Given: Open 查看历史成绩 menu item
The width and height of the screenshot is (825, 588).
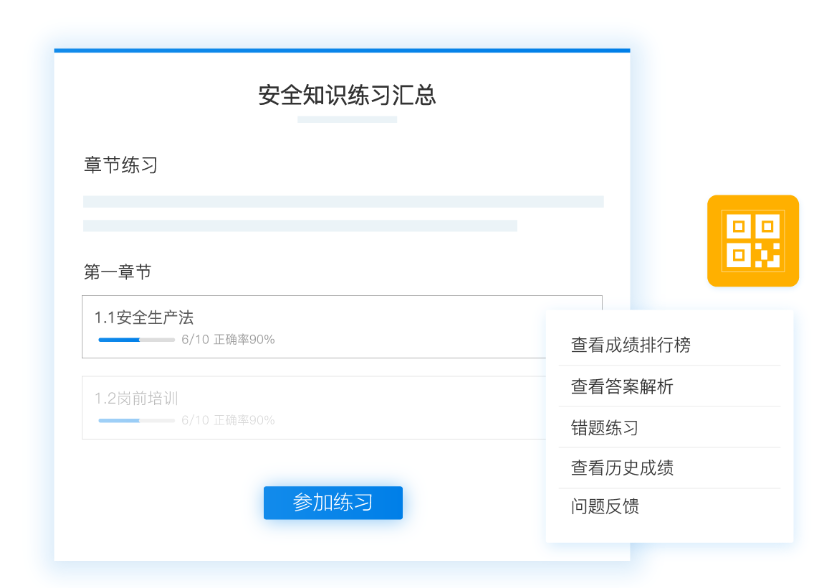Looking at the screenshot, I should point(622,467).
